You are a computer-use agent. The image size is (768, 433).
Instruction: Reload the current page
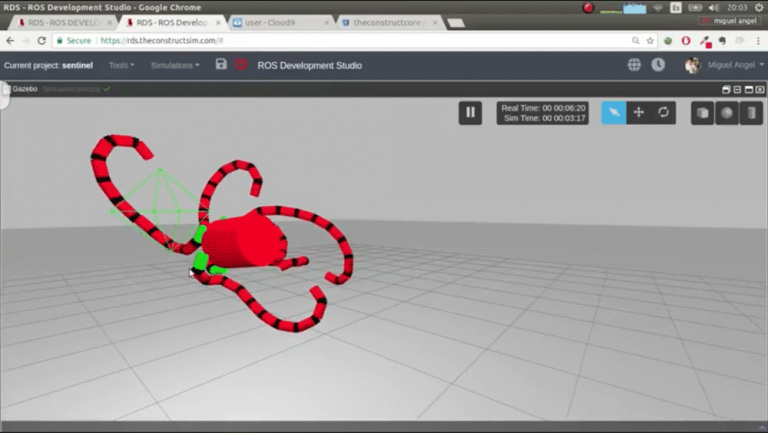click(x=42, y=41)
